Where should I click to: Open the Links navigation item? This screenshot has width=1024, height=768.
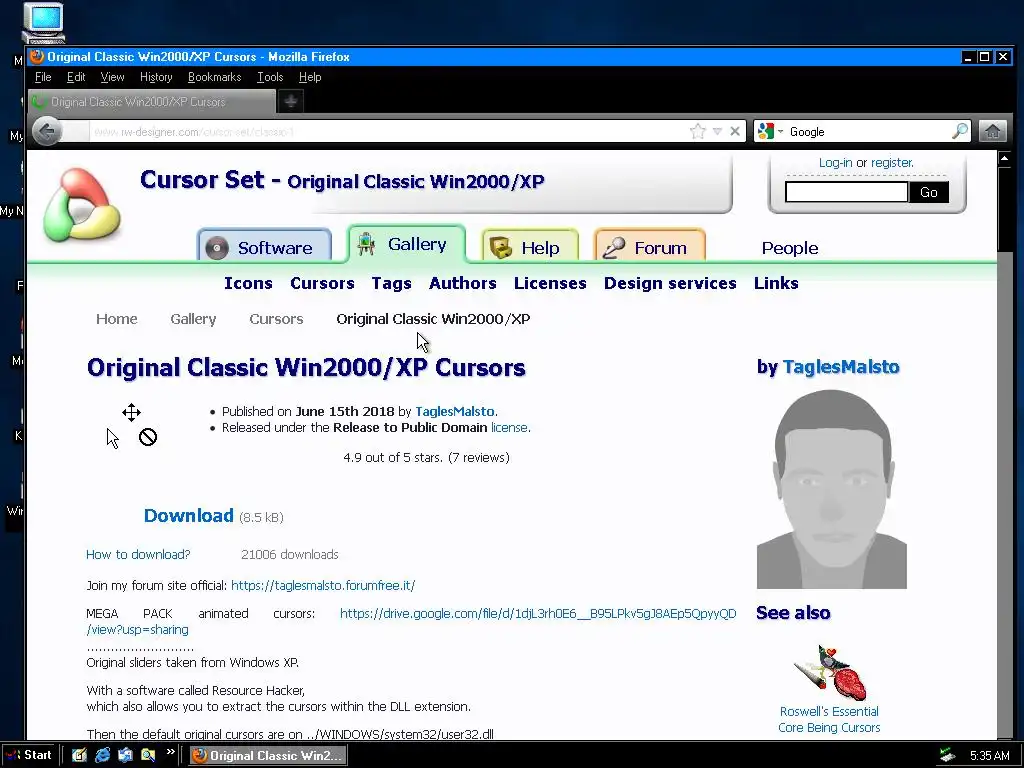click(776, 283)
